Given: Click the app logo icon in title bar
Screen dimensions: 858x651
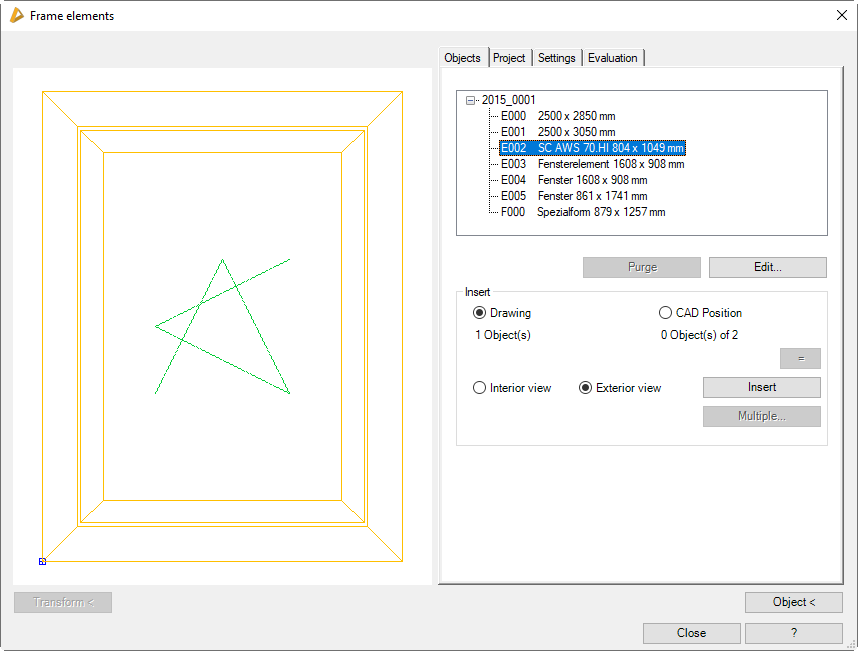Looking at the screenshot, I should pos(17,15).
